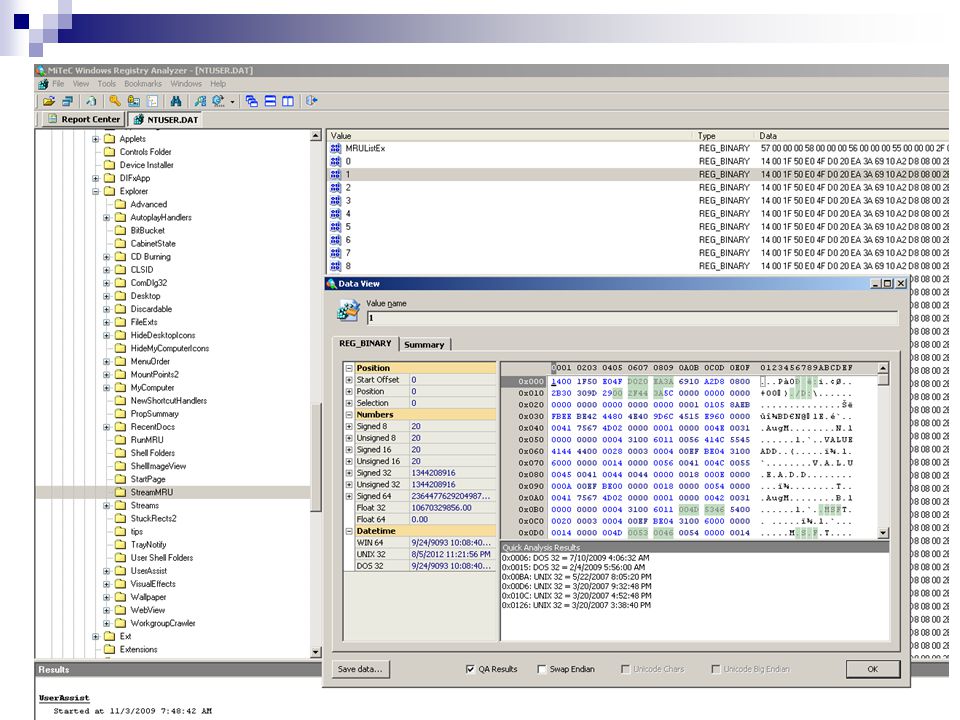The image size is (960, 720).
Task: Click the exit door icon in toolbar
Action: point(311,101)
